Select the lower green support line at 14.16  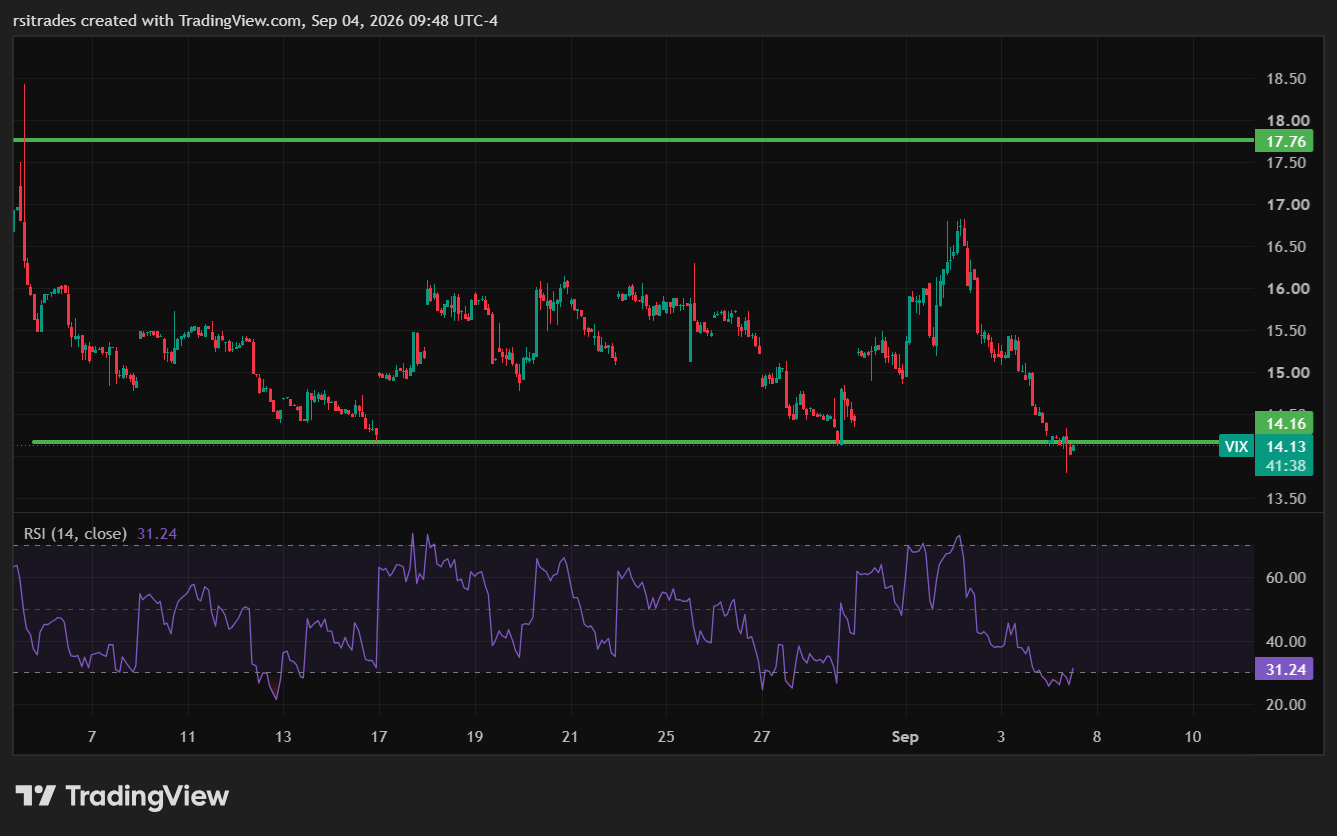coord(625,442)
